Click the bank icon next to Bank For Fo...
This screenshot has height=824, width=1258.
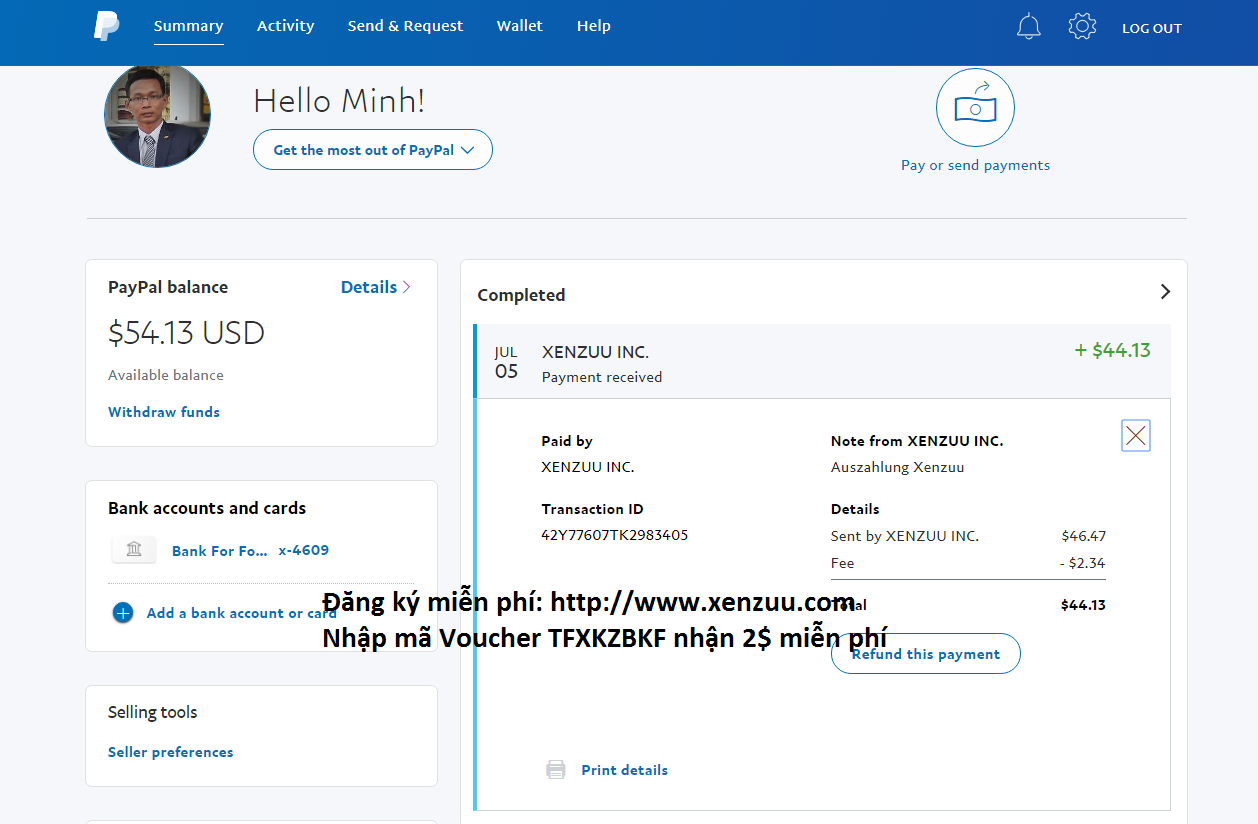134,550
